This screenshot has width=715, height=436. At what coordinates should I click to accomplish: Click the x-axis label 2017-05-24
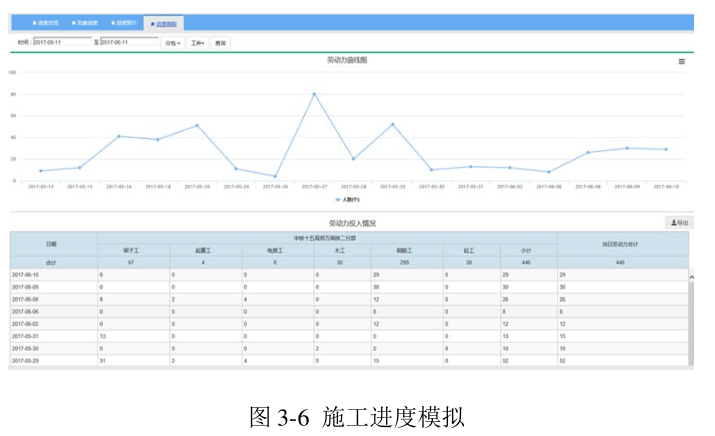pyautogui.click(x=236, y=187)
